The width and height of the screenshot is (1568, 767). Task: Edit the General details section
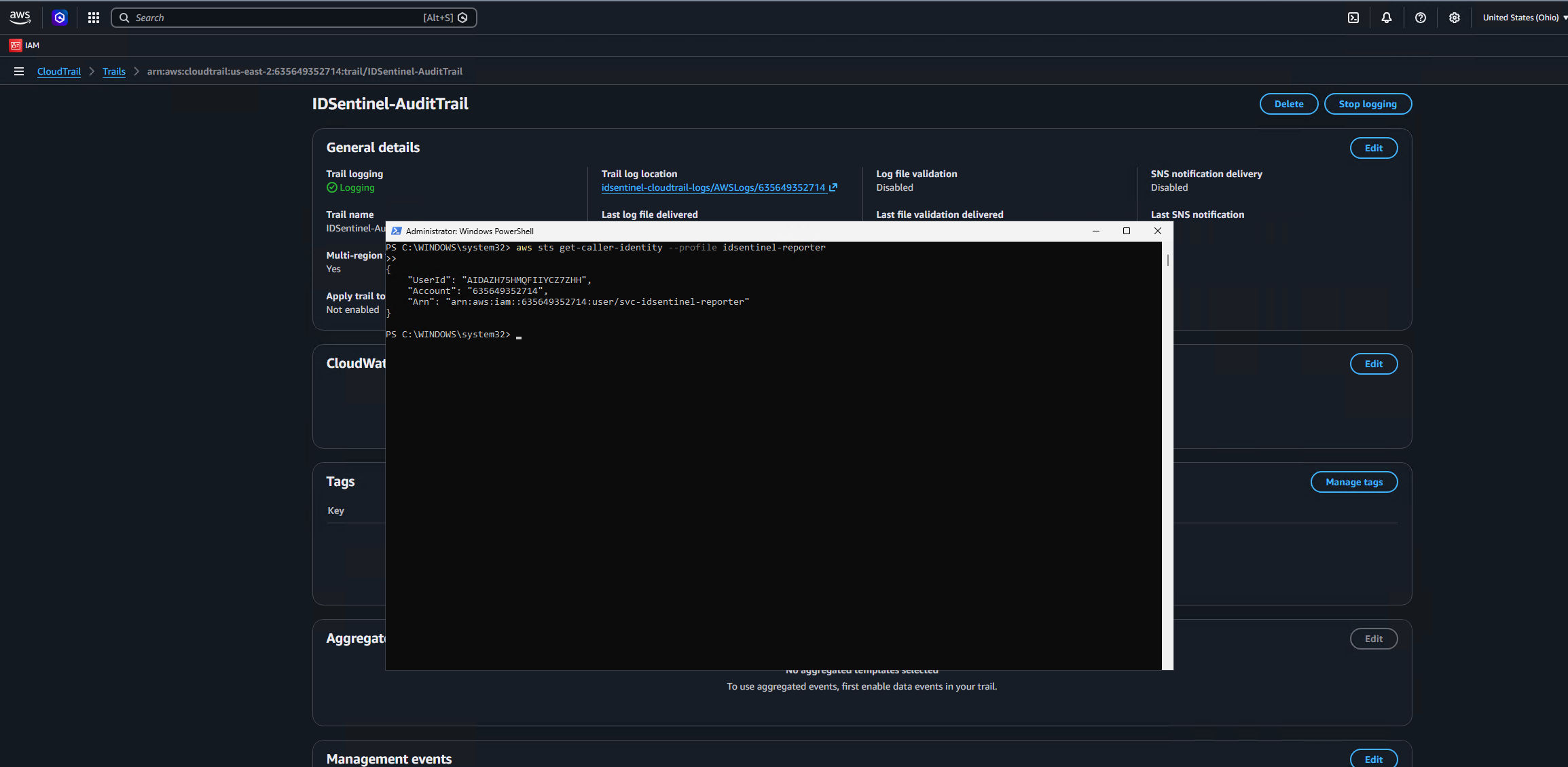pos(1374,148)
